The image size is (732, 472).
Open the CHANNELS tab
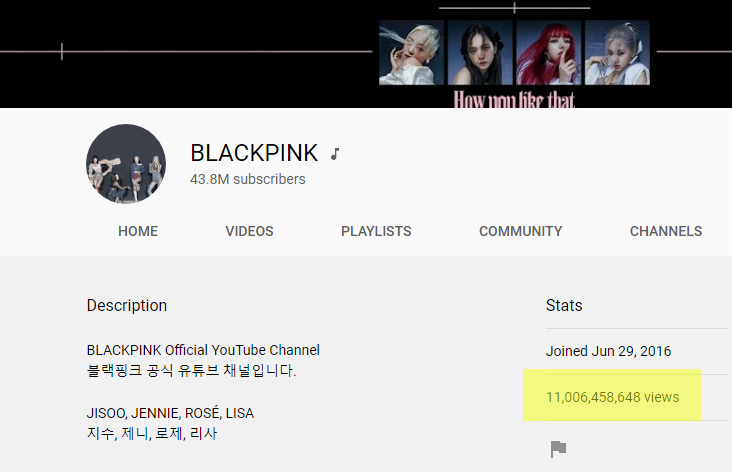[x=666, y=231]
